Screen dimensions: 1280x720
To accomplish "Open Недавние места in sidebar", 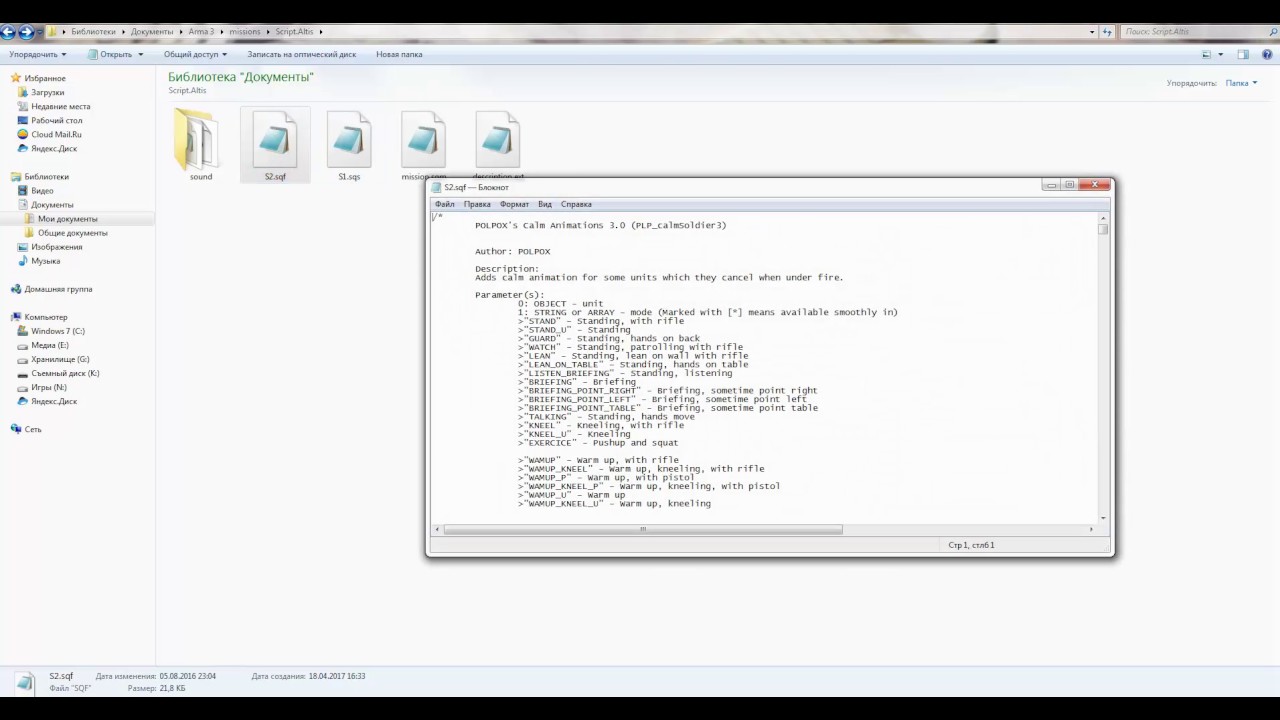I will (60, 106).
